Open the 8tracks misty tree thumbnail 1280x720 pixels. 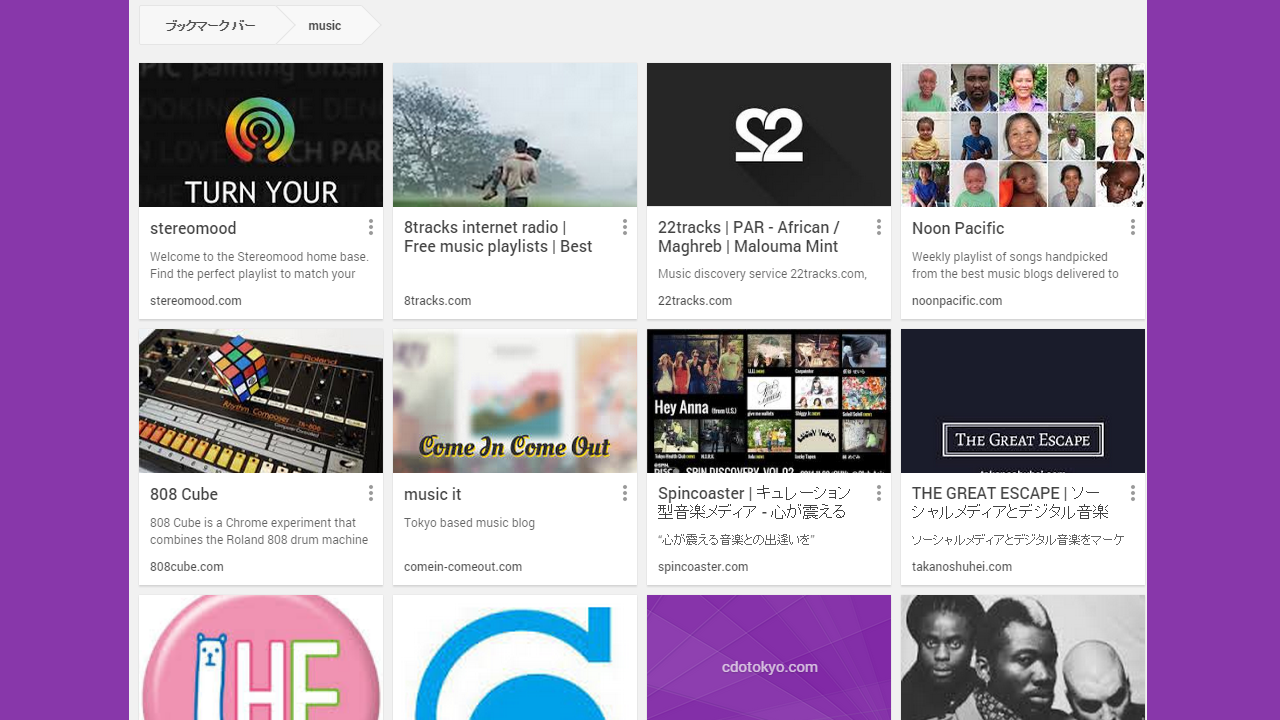pos(515,135)
